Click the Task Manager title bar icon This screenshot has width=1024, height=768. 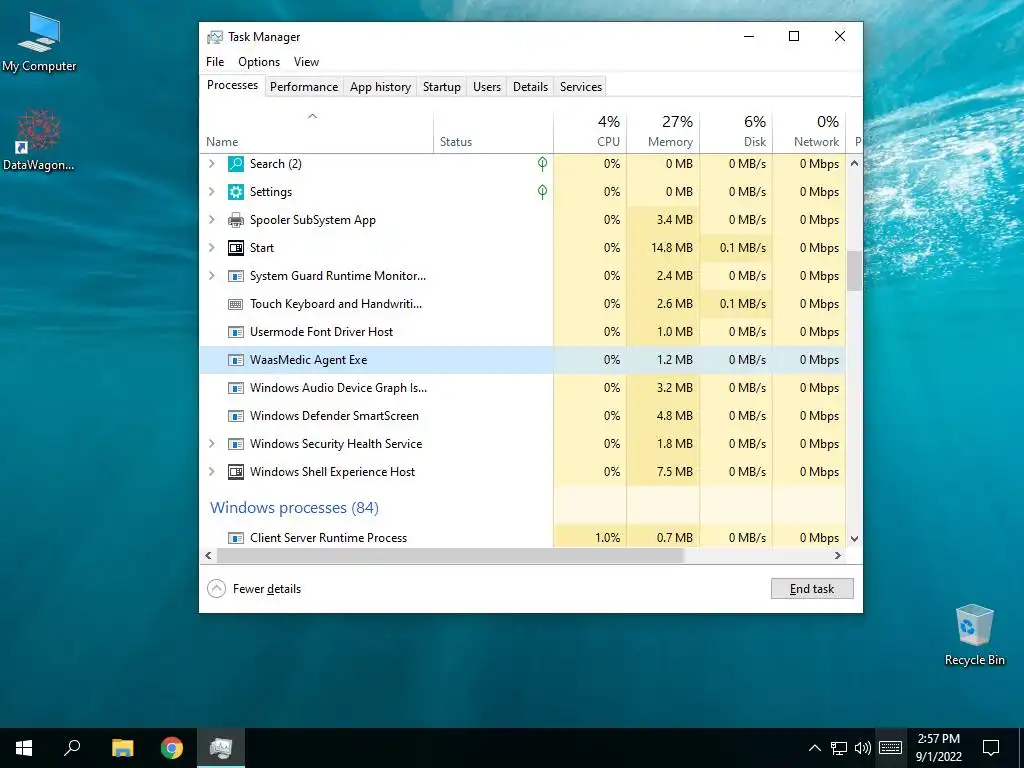click(x=214, y=37)
